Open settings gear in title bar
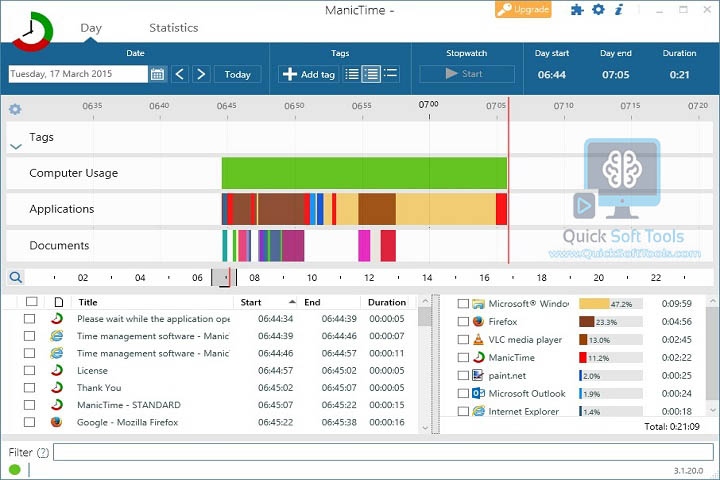 point(598,9)
